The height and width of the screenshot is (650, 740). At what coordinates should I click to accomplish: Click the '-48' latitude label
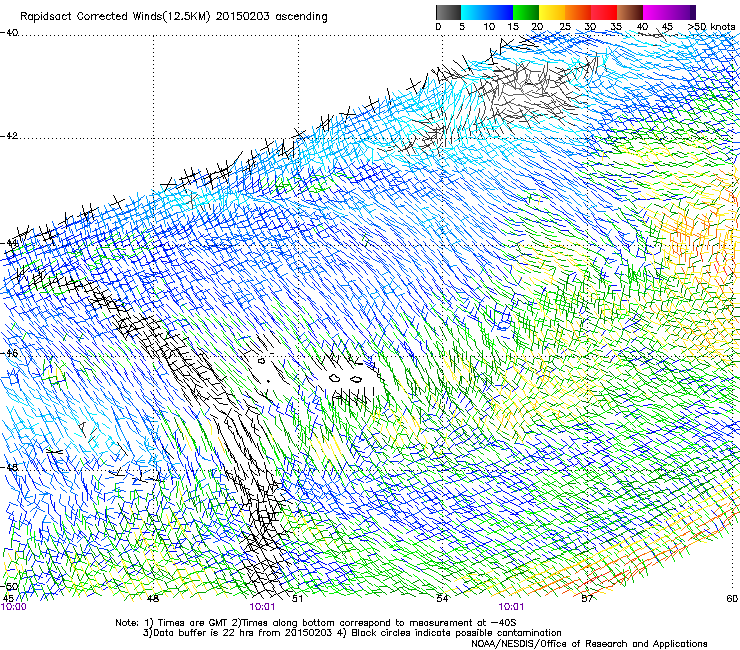coord(9,467)
